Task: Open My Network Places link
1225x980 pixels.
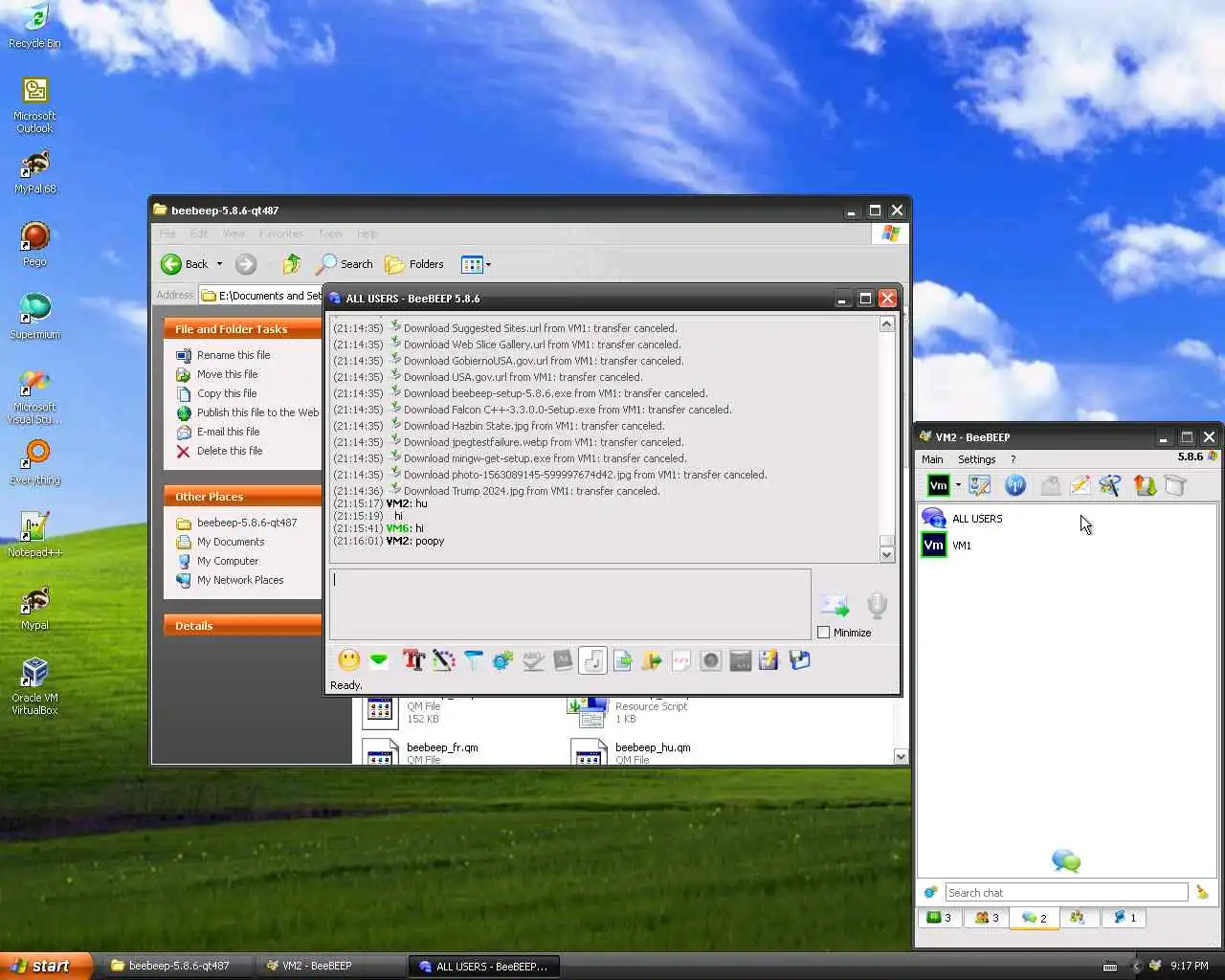Action: (x=240, y=580)
